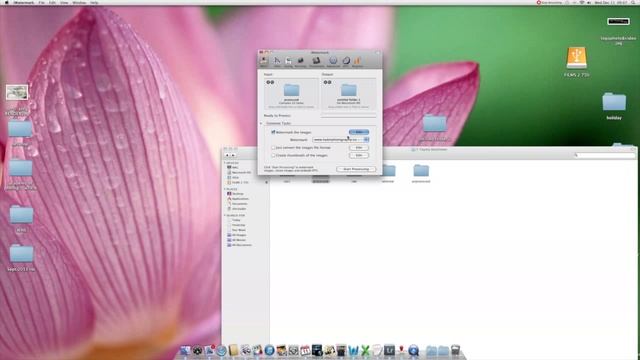Viewport: 640px width, 360px height.
Task: Open the Watermark selection dropdown
Action: [x=341, y=140]
